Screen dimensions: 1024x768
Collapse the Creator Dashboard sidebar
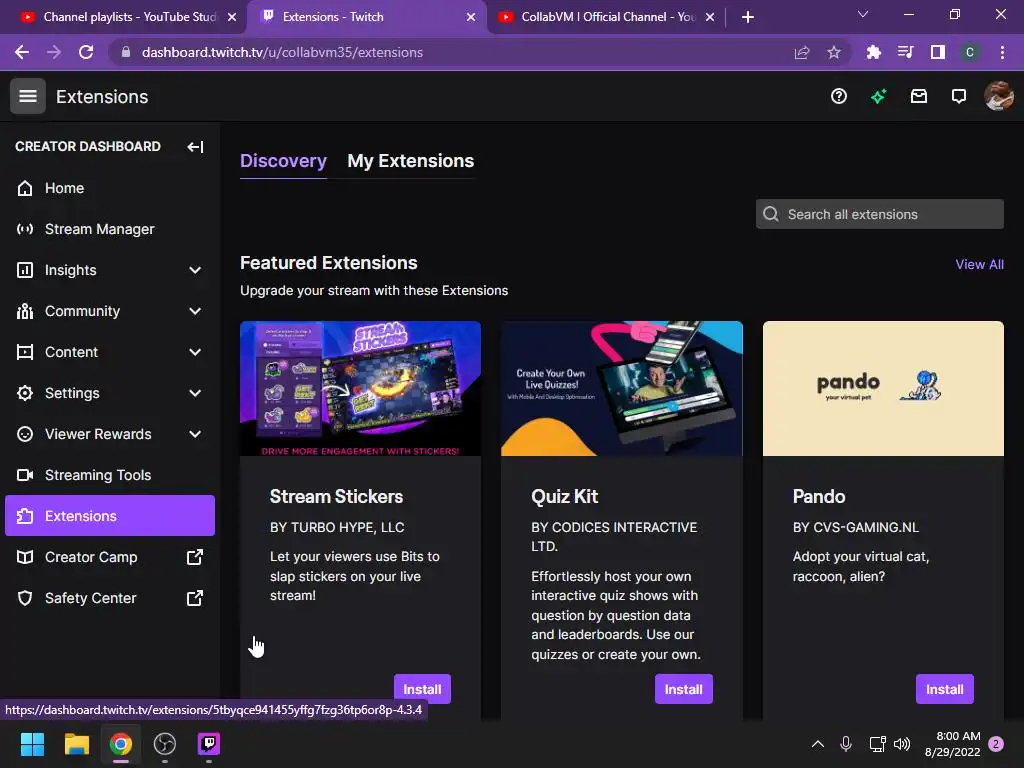(195, 147)
